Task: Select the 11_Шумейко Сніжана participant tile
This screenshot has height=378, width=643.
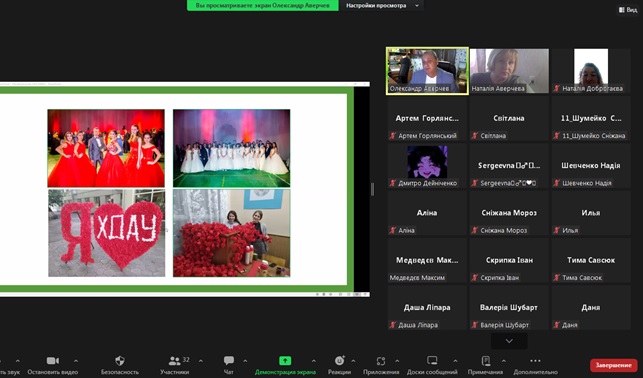Action: click(x=591, y=118)
